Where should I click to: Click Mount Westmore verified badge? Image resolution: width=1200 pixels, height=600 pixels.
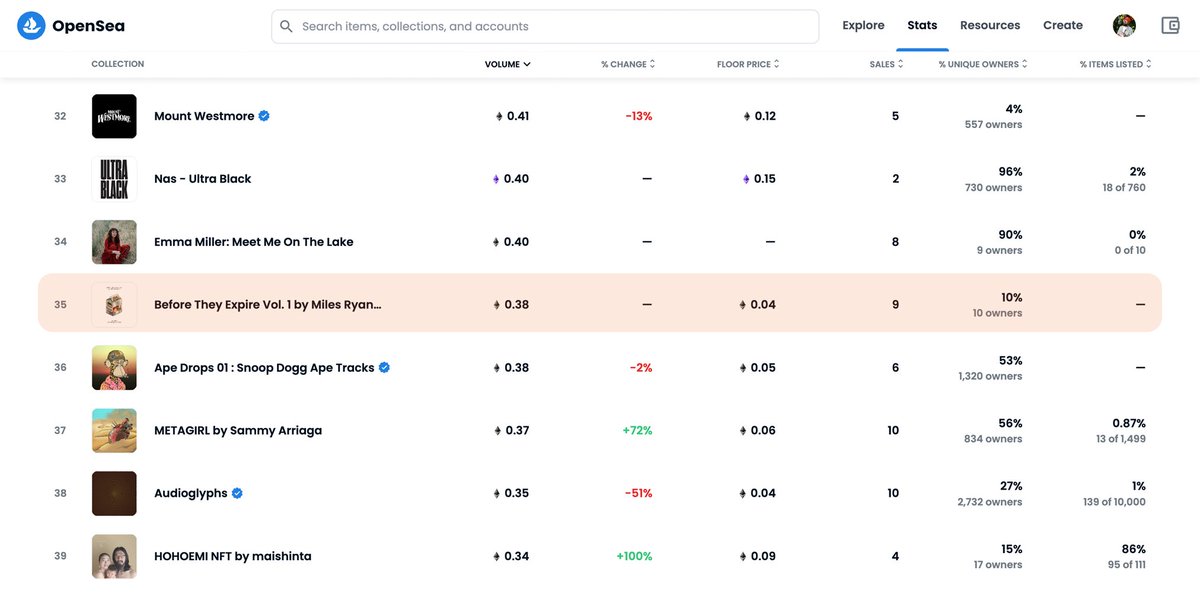(264, 116)
